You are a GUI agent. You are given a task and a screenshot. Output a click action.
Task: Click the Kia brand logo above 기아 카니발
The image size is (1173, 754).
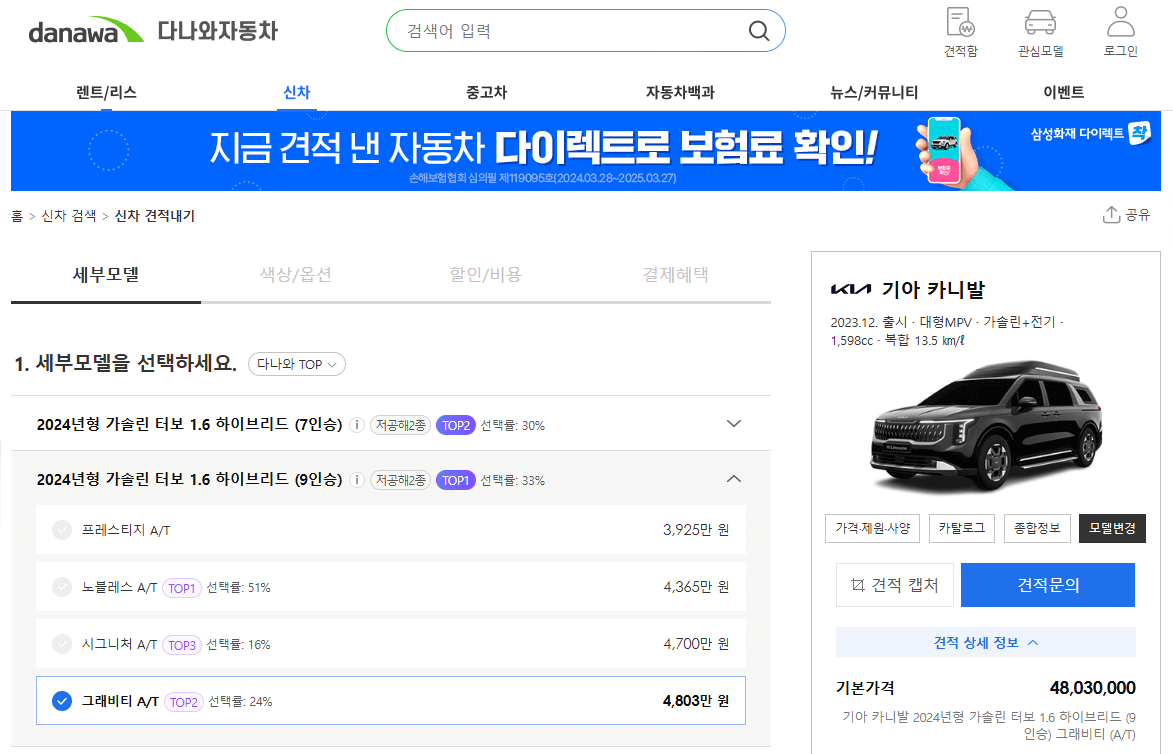(849, 286)
